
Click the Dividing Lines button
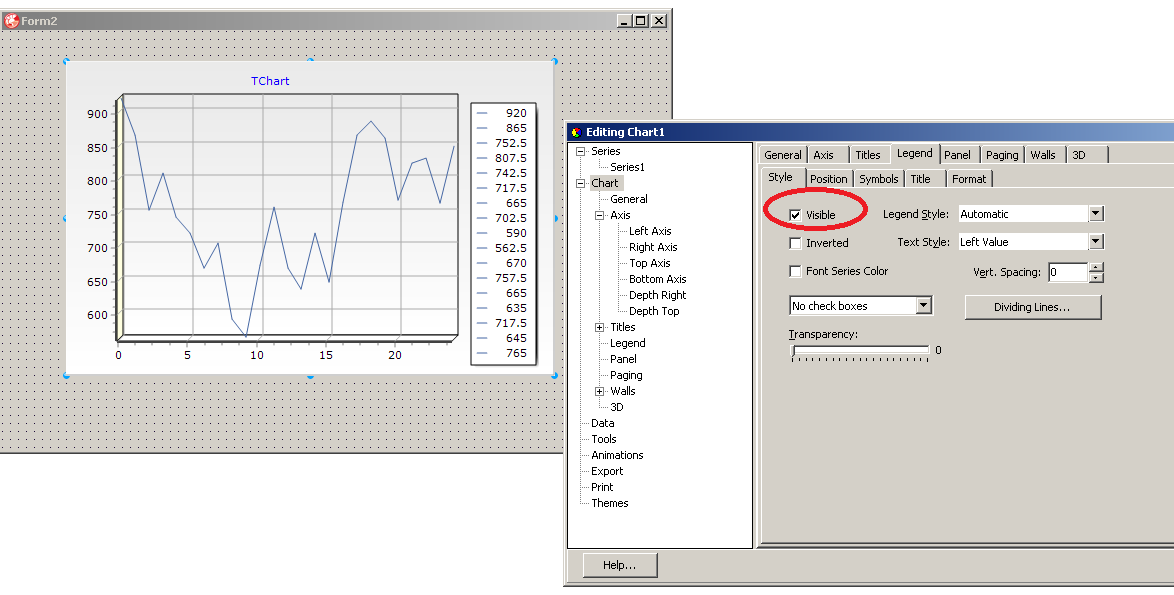point(1032,307)
